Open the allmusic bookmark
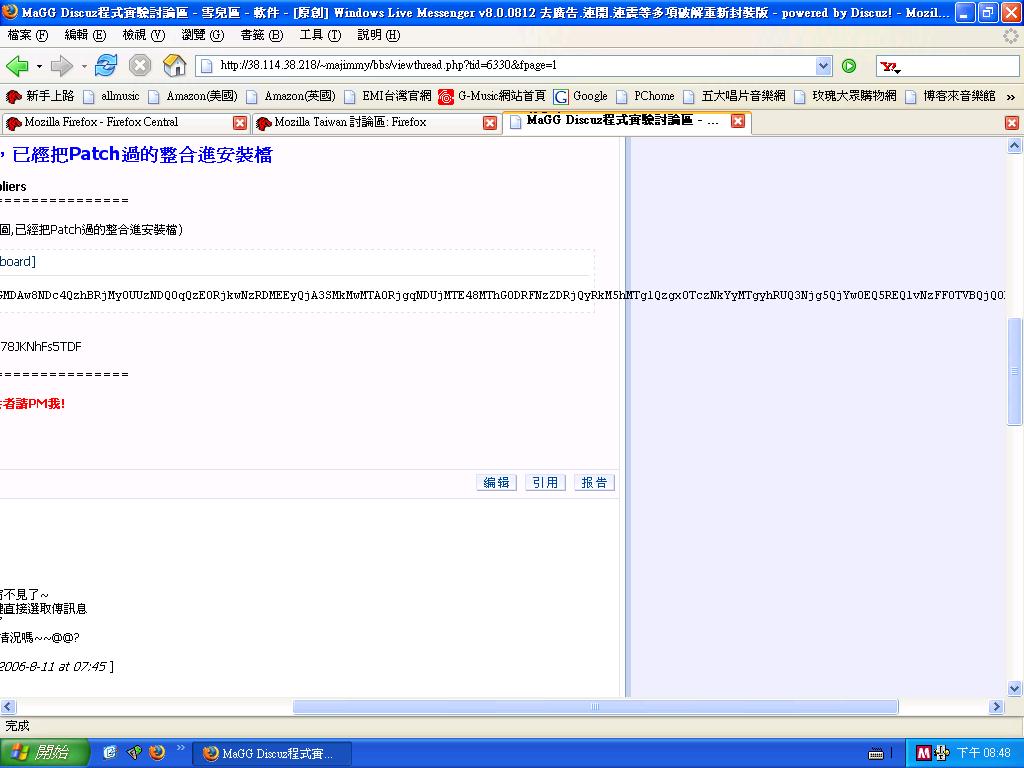 point(111,97)
